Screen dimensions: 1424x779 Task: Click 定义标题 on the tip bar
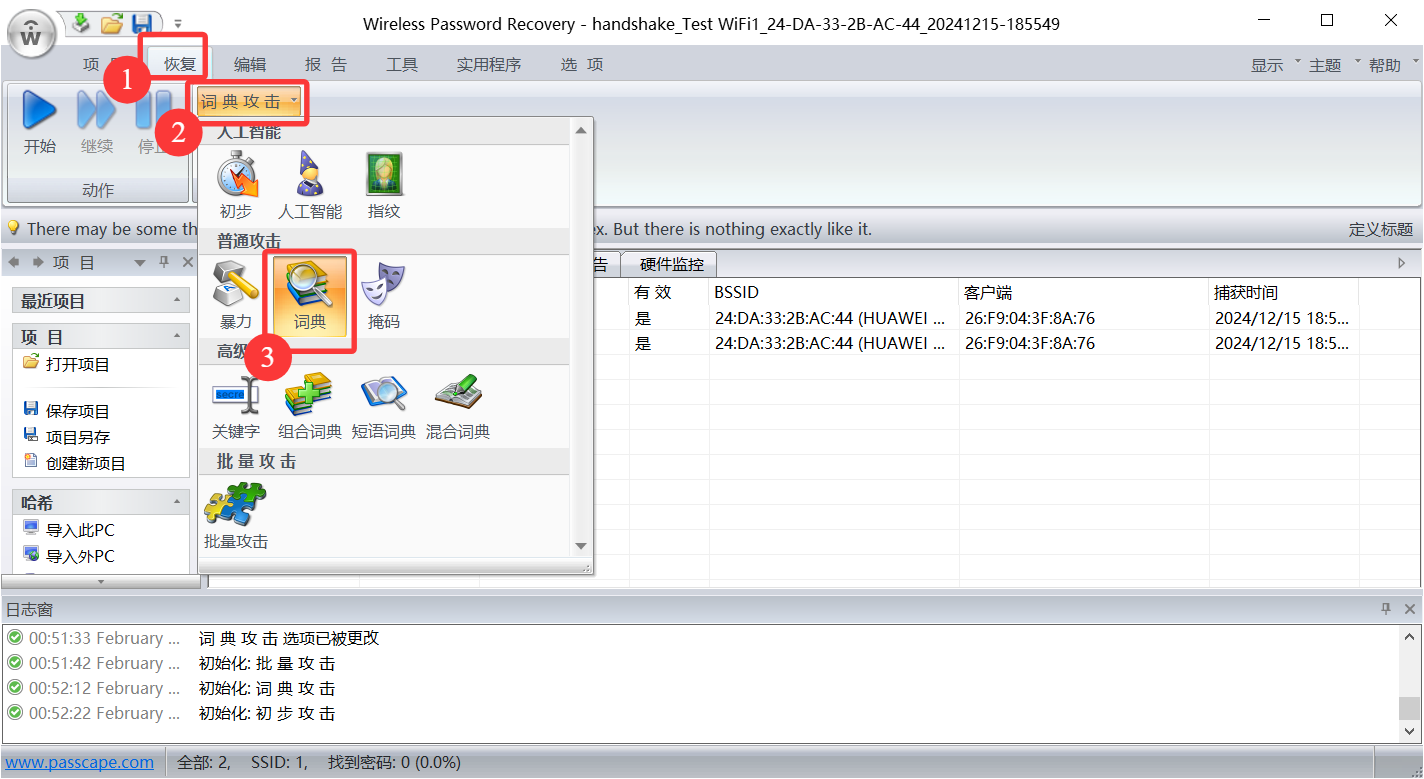point(1381,229)
